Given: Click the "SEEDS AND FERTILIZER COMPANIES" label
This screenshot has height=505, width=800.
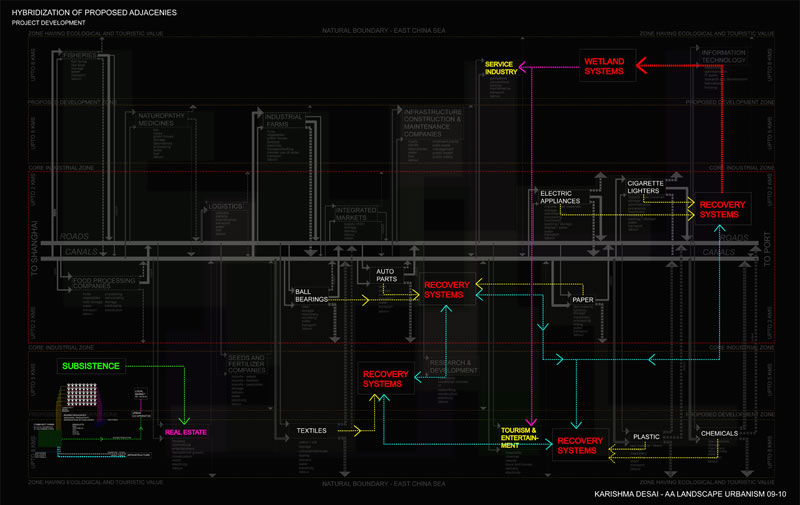Looking at the screenshot, I should (x=246, y=364).
